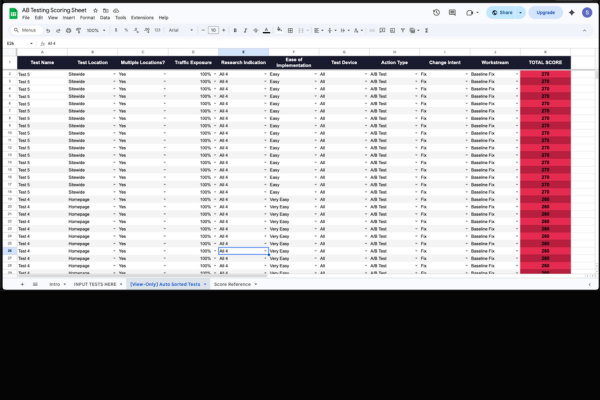600x400 pixels.
Task: Open filter views dropdown in the toolbar
Action: tap(414, 30)
